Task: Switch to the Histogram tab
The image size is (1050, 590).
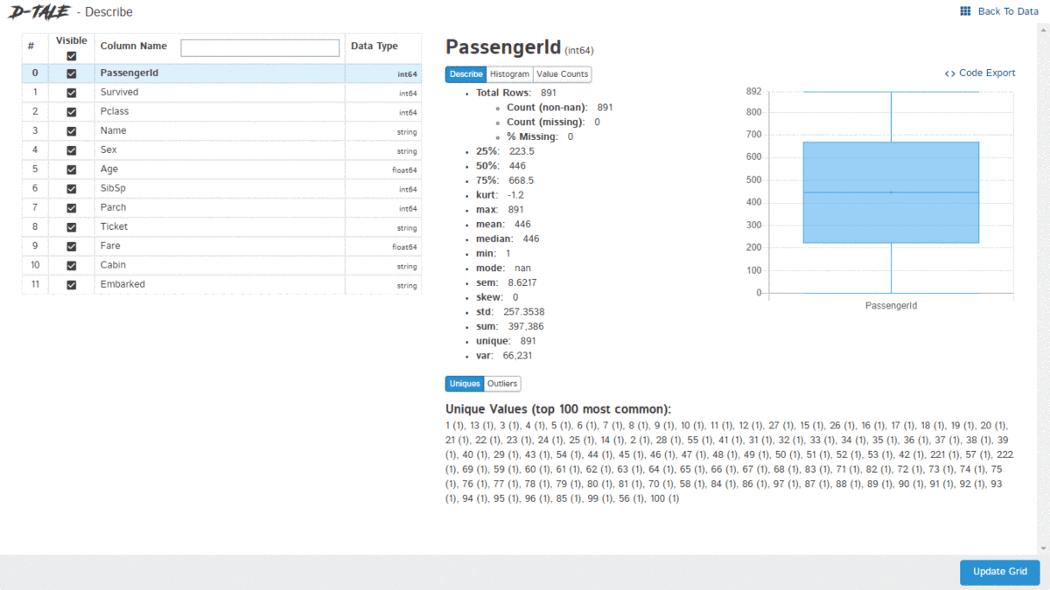Action: 509,74
